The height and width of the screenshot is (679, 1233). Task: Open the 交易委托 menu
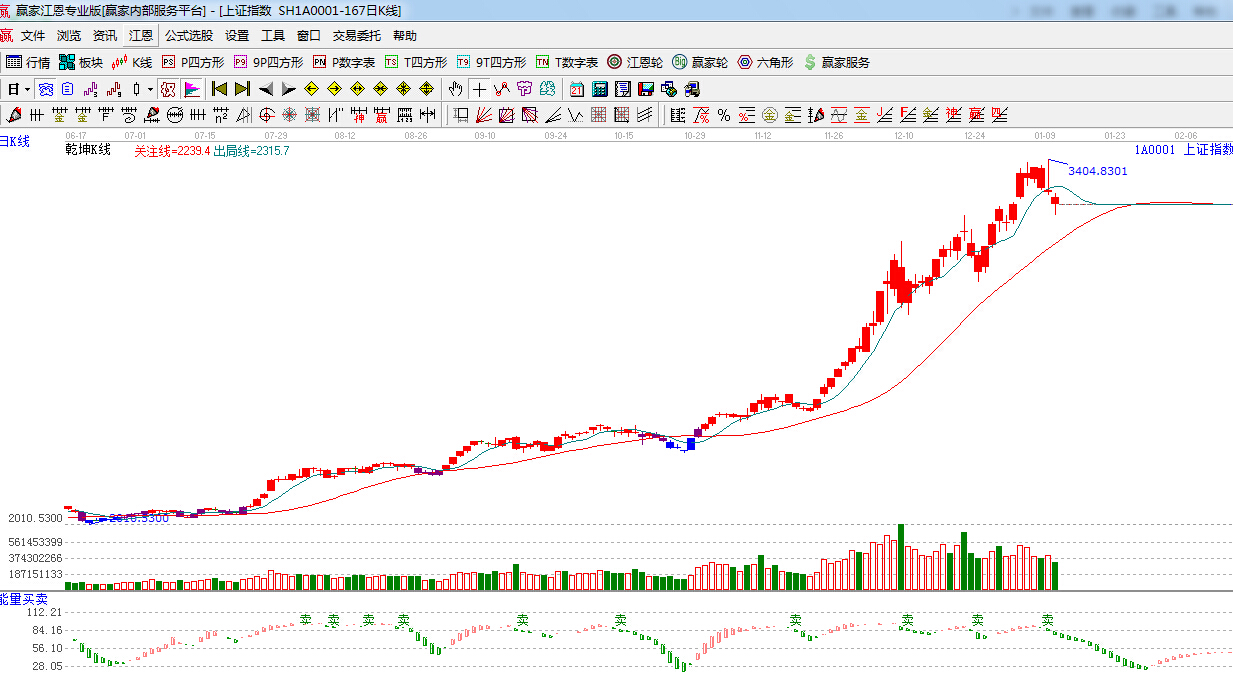(x=356, y=36)
